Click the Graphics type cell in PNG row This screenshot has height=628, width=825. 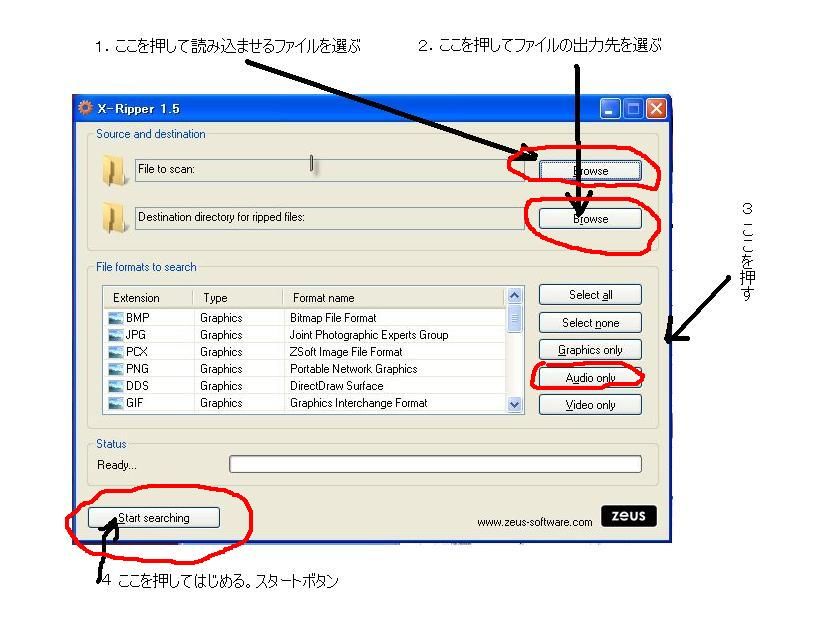pos(221,369)
